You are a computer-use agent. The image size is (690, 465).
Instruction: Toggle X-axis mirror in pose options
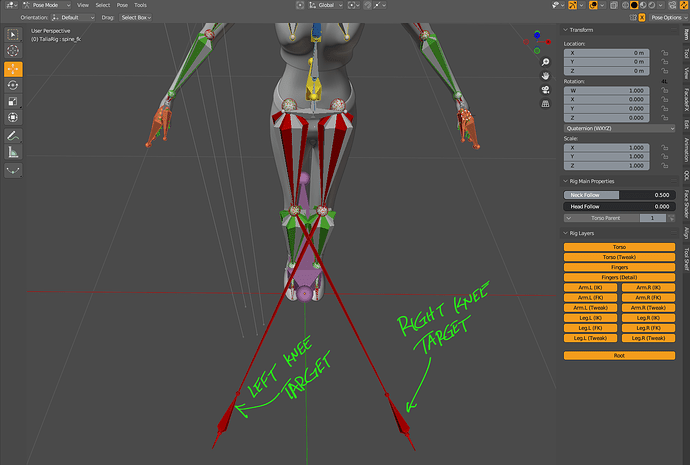pos(642,18)
